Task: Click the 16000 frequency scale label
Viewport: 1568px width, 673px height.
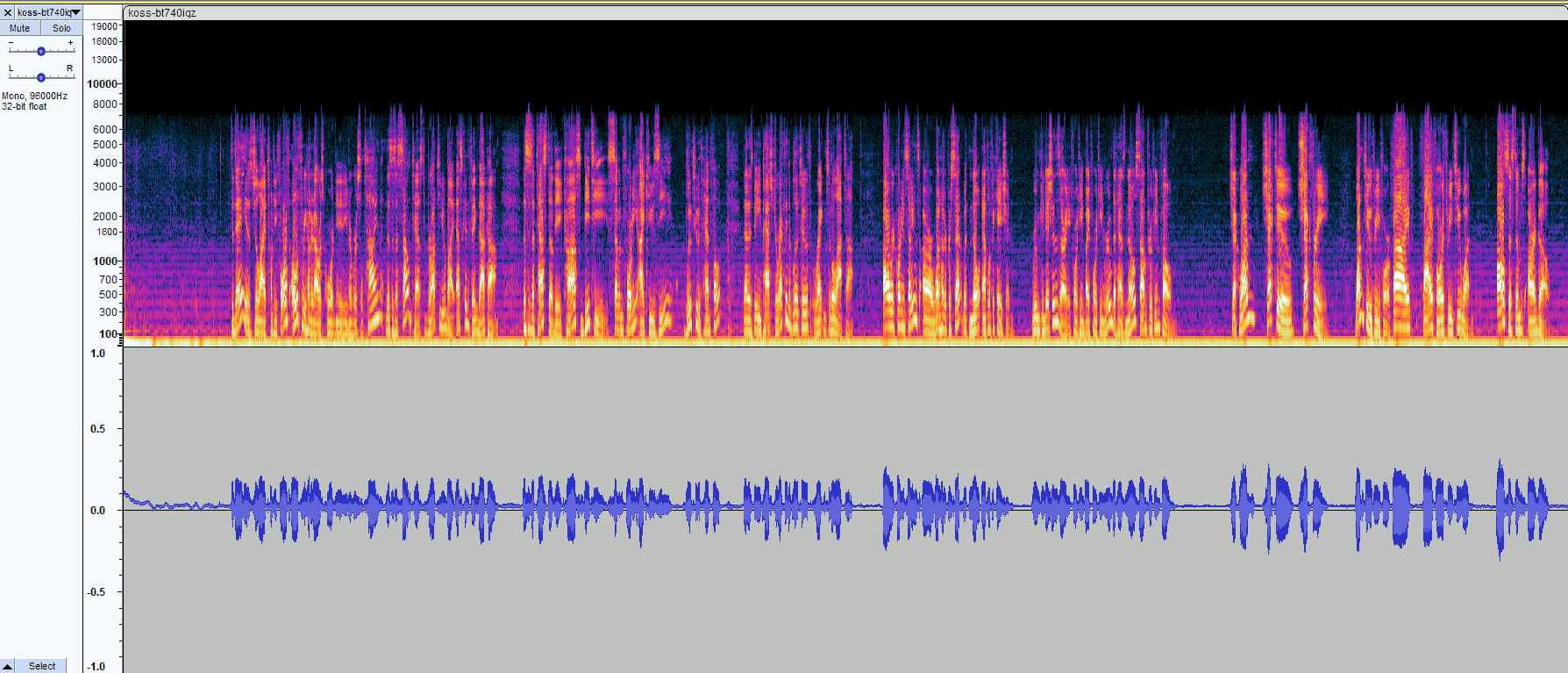Action: 104,41
